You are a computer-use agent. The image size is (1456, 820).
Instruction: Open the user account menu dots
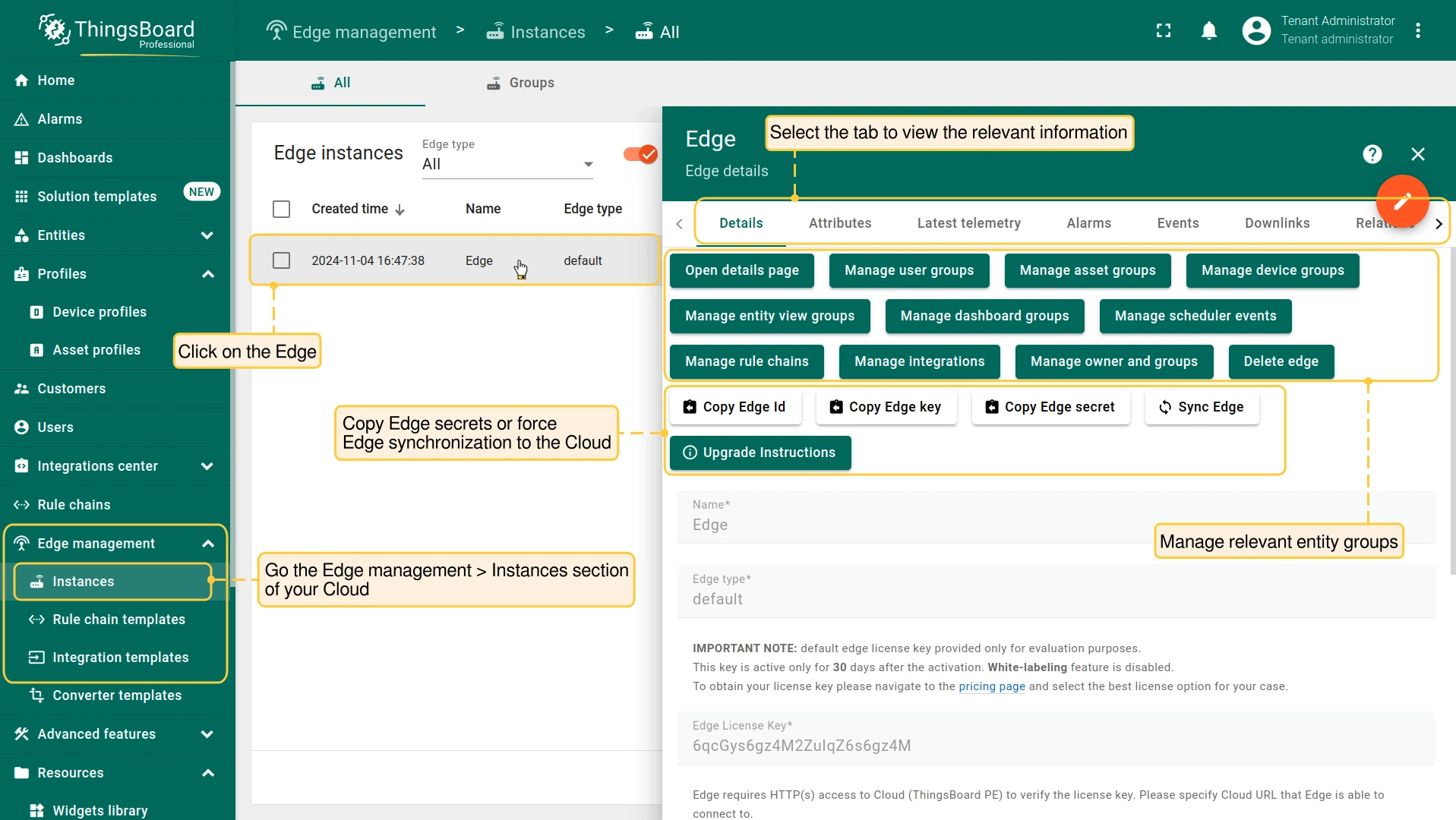[x=1418, y=30]
